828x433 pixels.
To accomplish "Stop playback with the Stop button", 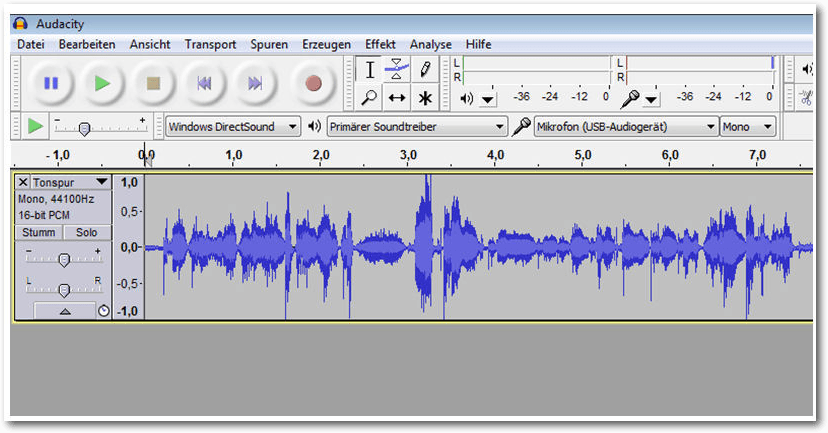I will point(153,83).
